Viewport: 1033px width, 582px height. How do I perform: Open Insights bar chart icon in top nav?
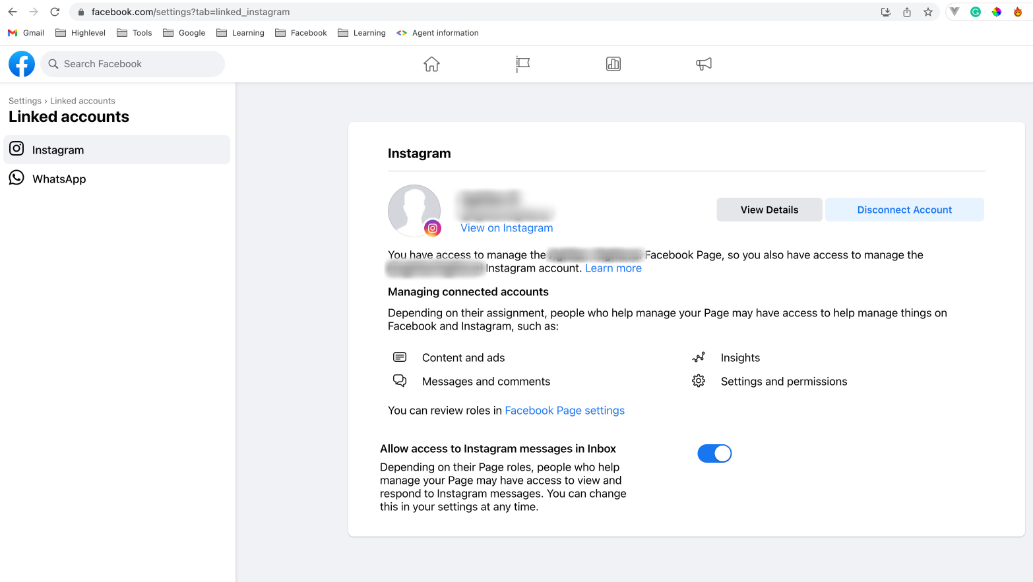point(613,64)
